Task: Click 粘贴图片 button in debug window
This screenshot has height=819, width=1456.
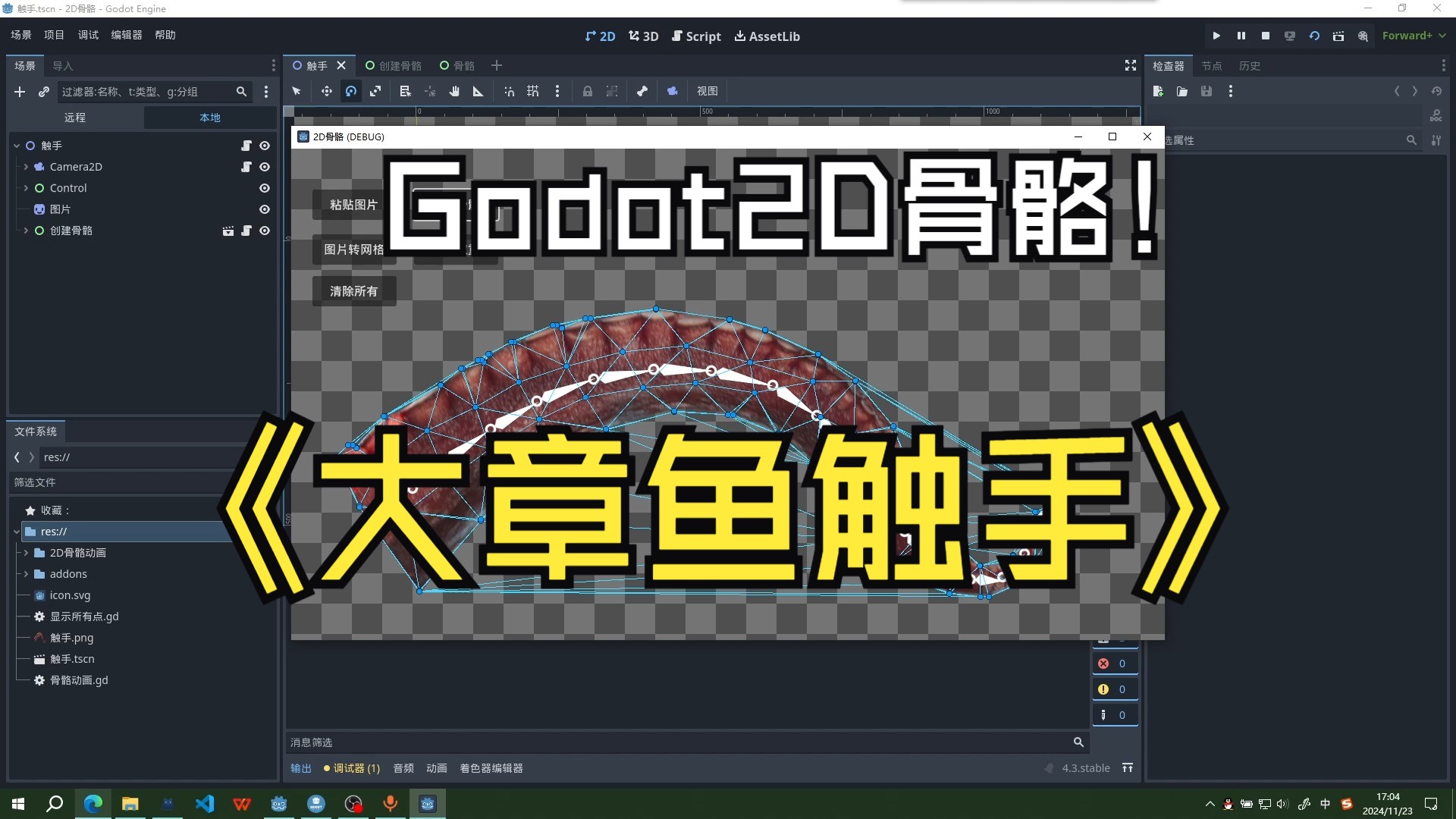Action: point(353,205)
